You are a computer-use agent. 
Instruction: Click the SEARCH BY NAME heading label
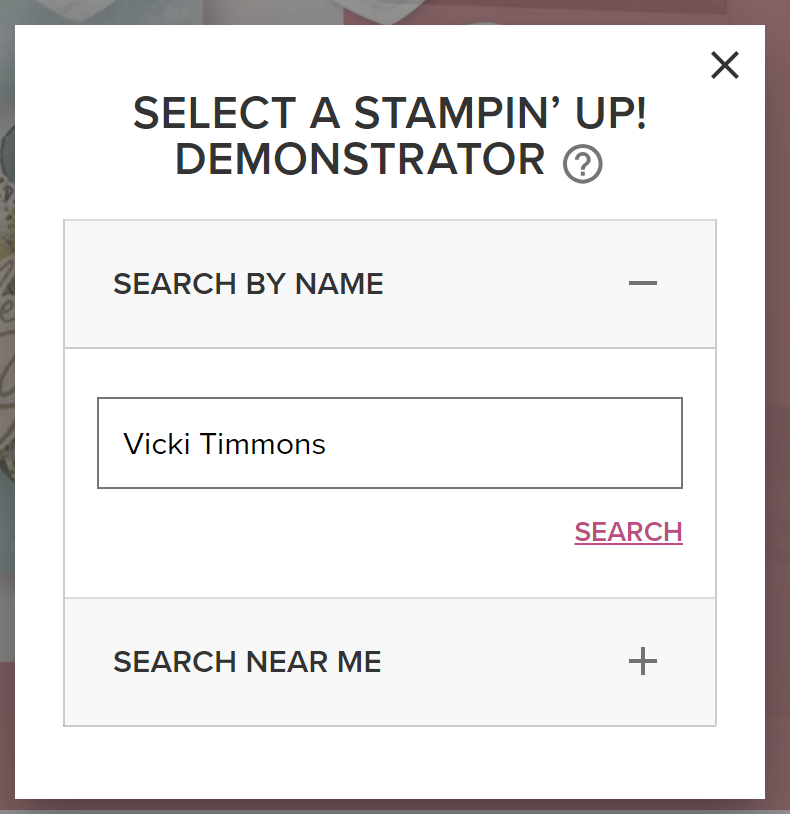click(248, 284)
